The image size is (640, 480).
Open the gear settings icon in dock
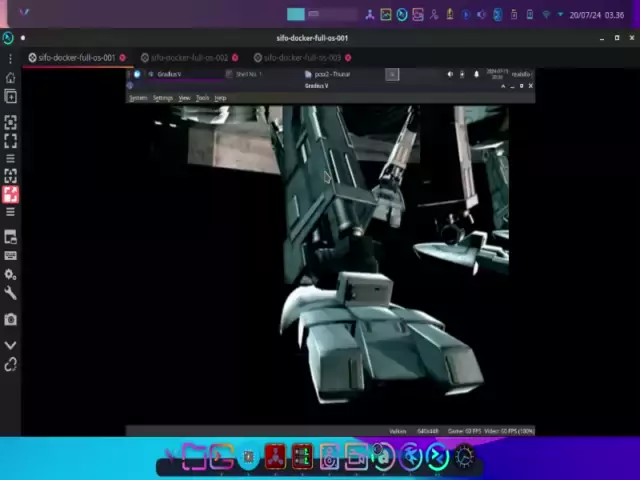(x=464, y=458)
